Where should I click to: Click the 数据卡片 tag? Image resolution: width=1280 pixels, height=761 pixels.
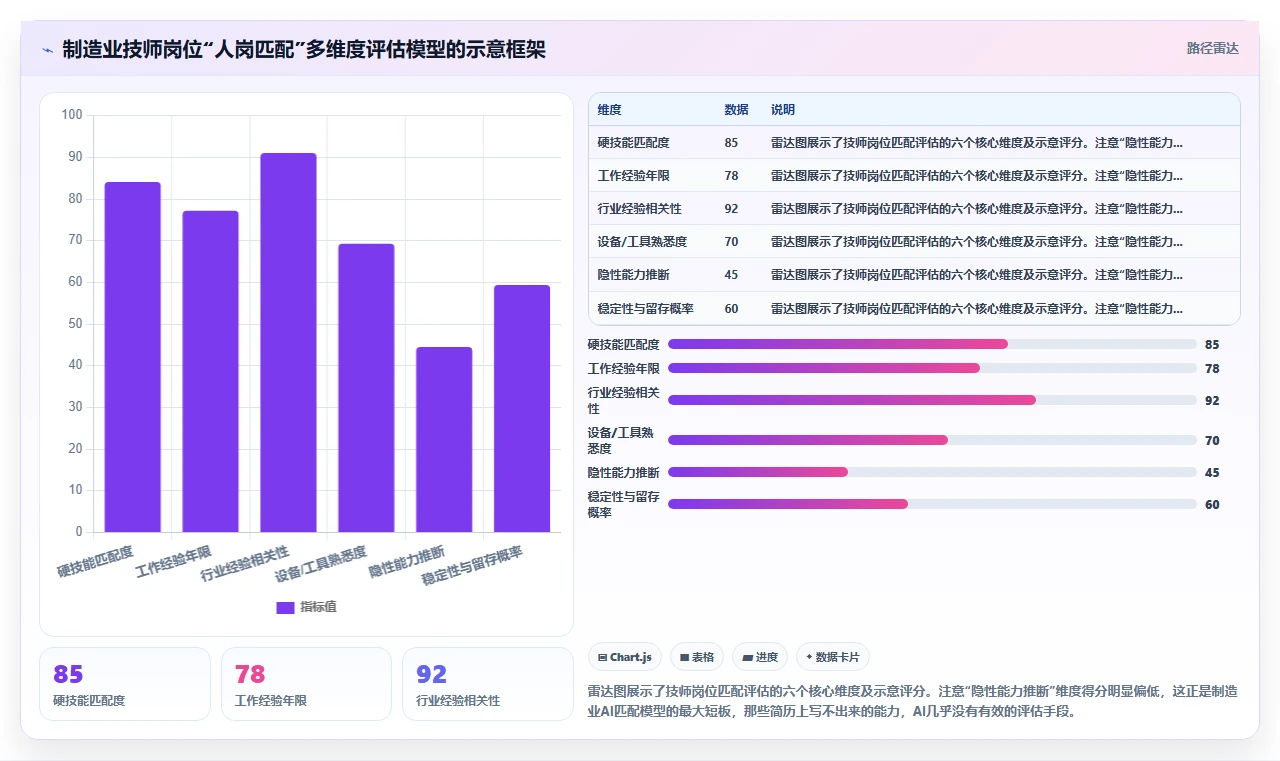[x=833, y=657]
